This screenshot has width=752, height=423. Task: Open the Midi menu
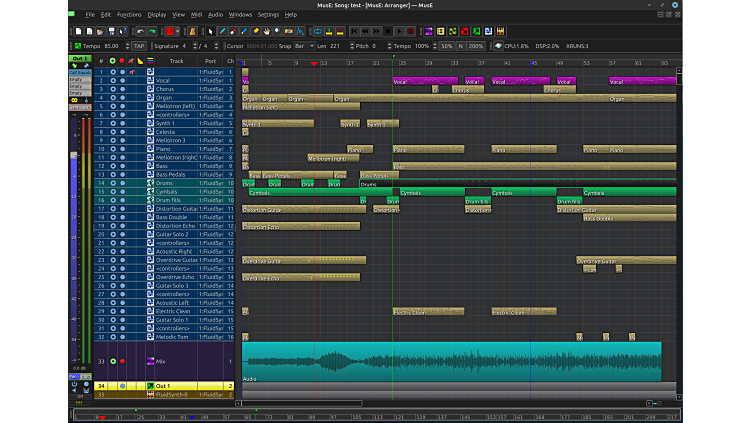(x=195, y=15)
